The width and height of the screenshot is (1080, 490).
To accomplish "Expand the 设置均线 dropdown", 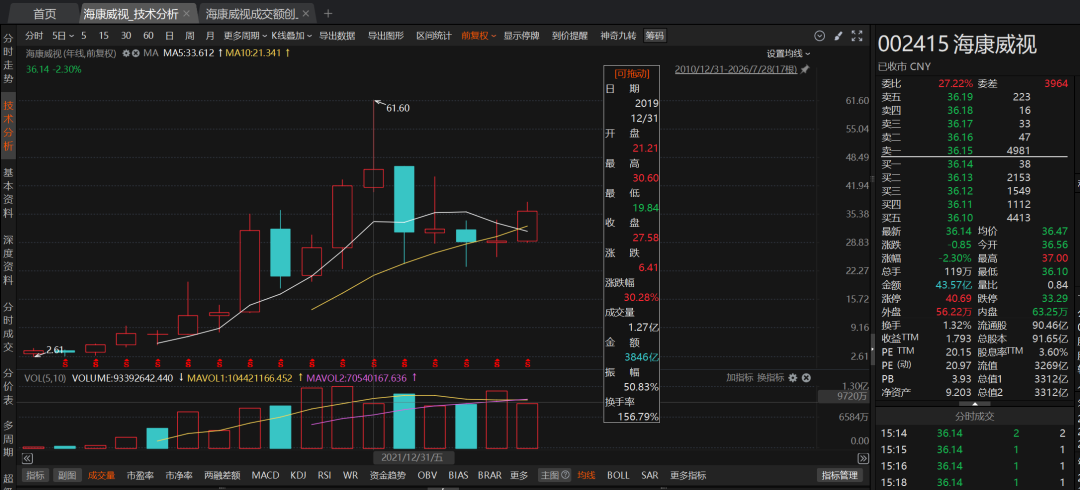I will [789, 53].
